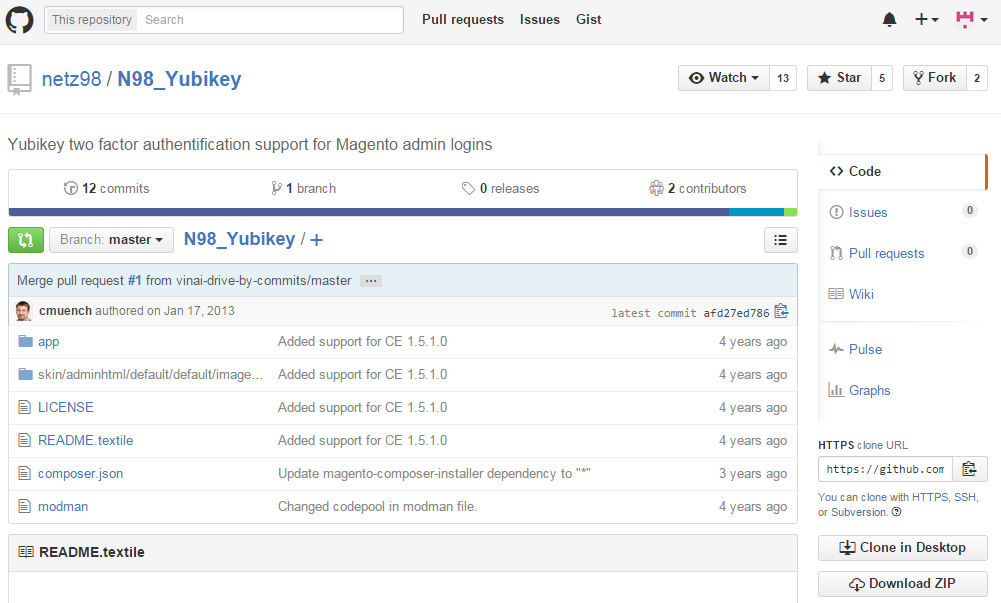Go to Pull requests in top navigation

[463, 20]
